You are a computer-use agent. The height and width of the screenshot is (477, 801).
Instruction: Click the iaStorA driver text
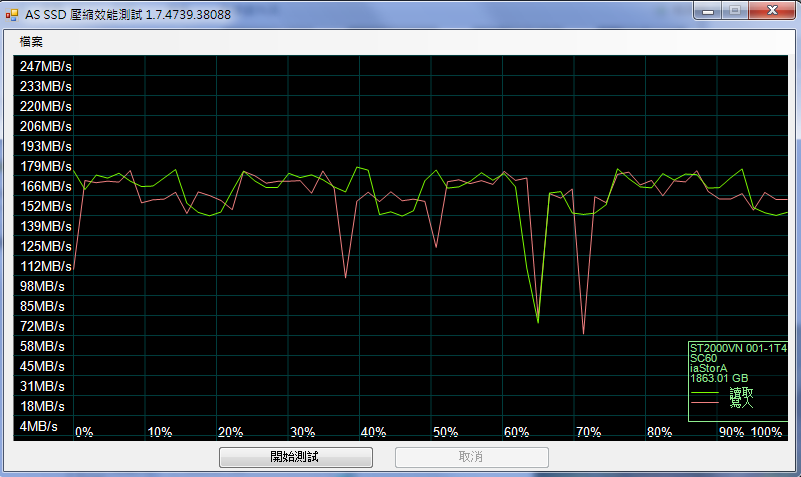[x=708, y=368]
